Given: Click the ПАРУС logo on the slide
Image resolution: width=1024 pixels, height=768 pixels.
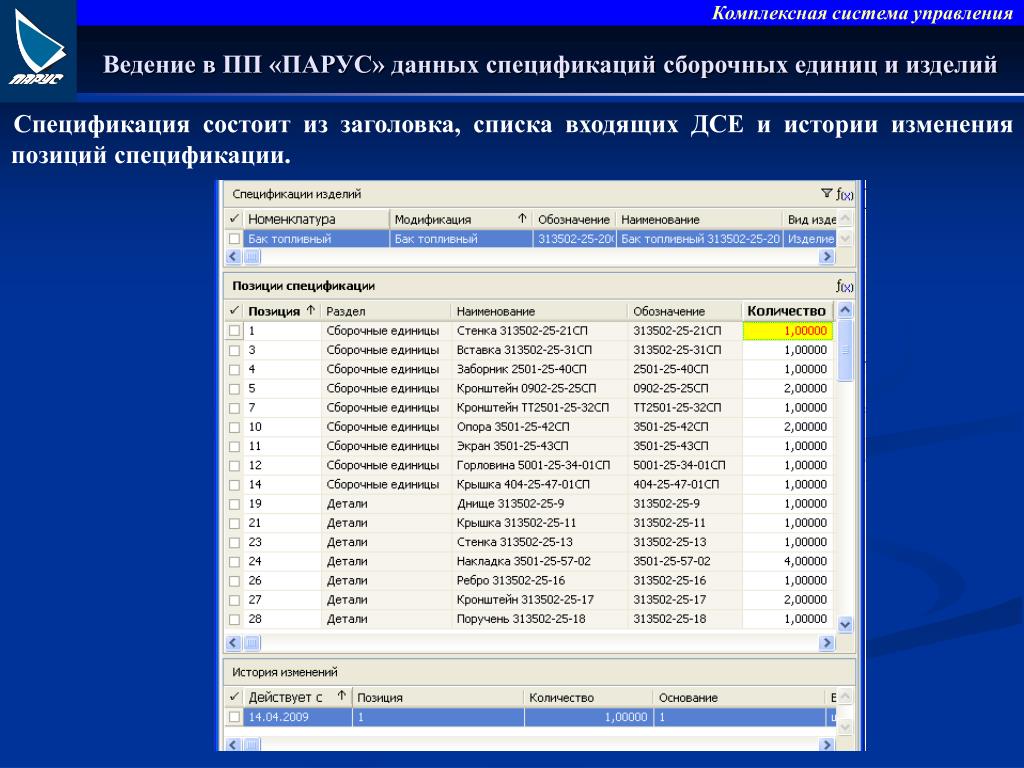Looking at the screenshot, I should [38, 49].
